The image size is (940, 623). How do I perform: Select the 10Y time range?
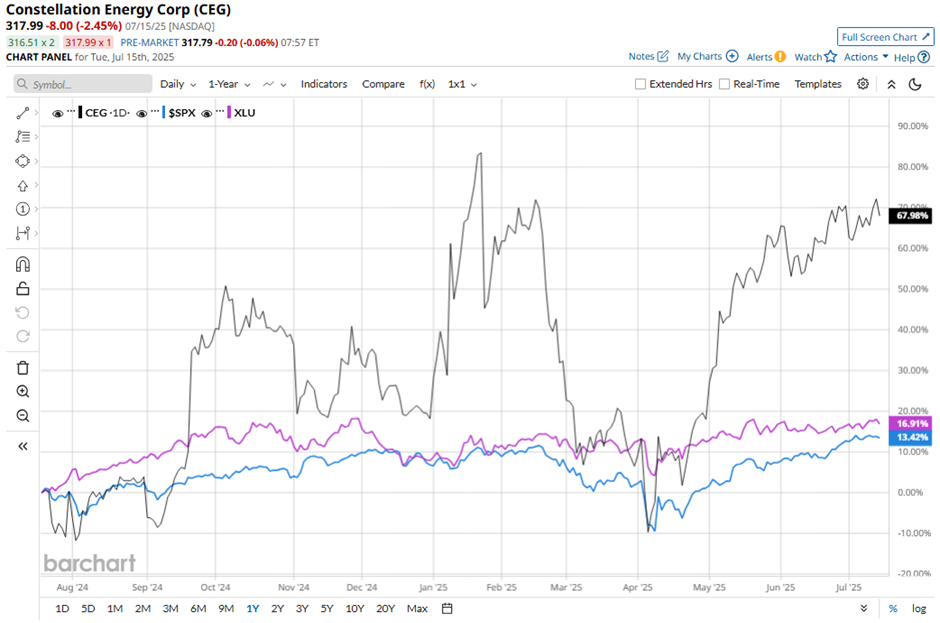pos(354,609)
